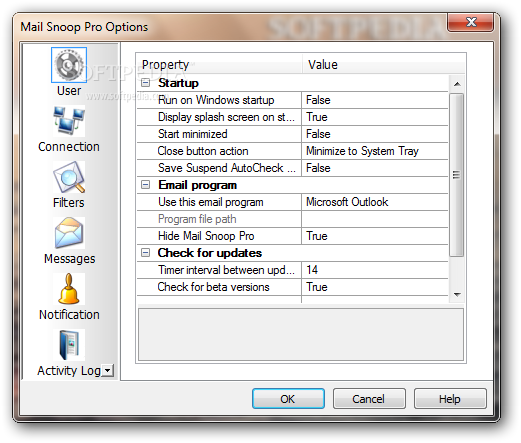
Task: Select the Start minimized property
Action: pyautogui.click(x=219, y=134)
